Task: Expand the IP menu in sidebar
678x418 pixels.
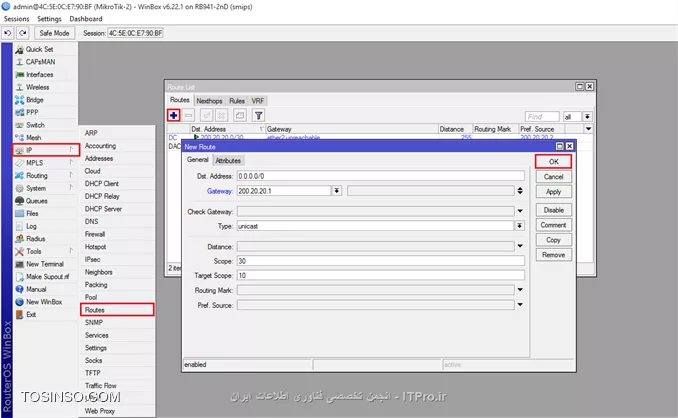Action: pos(46,150)
